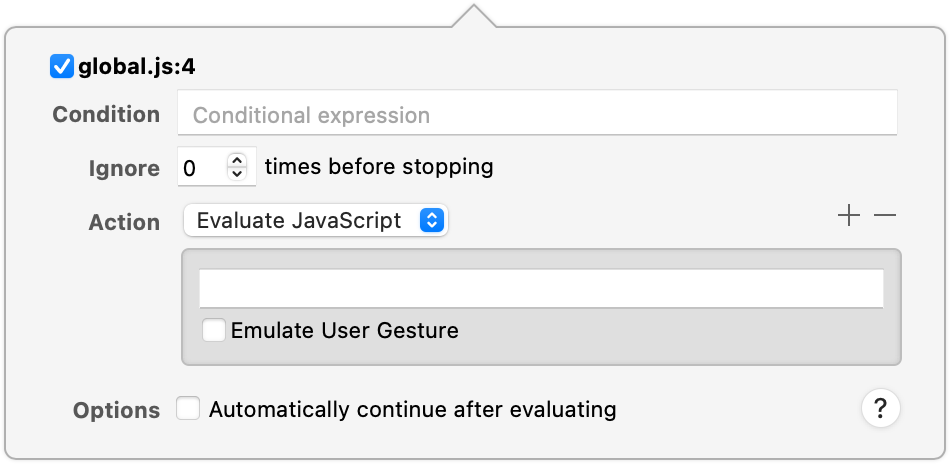Click the Action label
This screenshot has width=950, height=464.
(x=124, y=222)
